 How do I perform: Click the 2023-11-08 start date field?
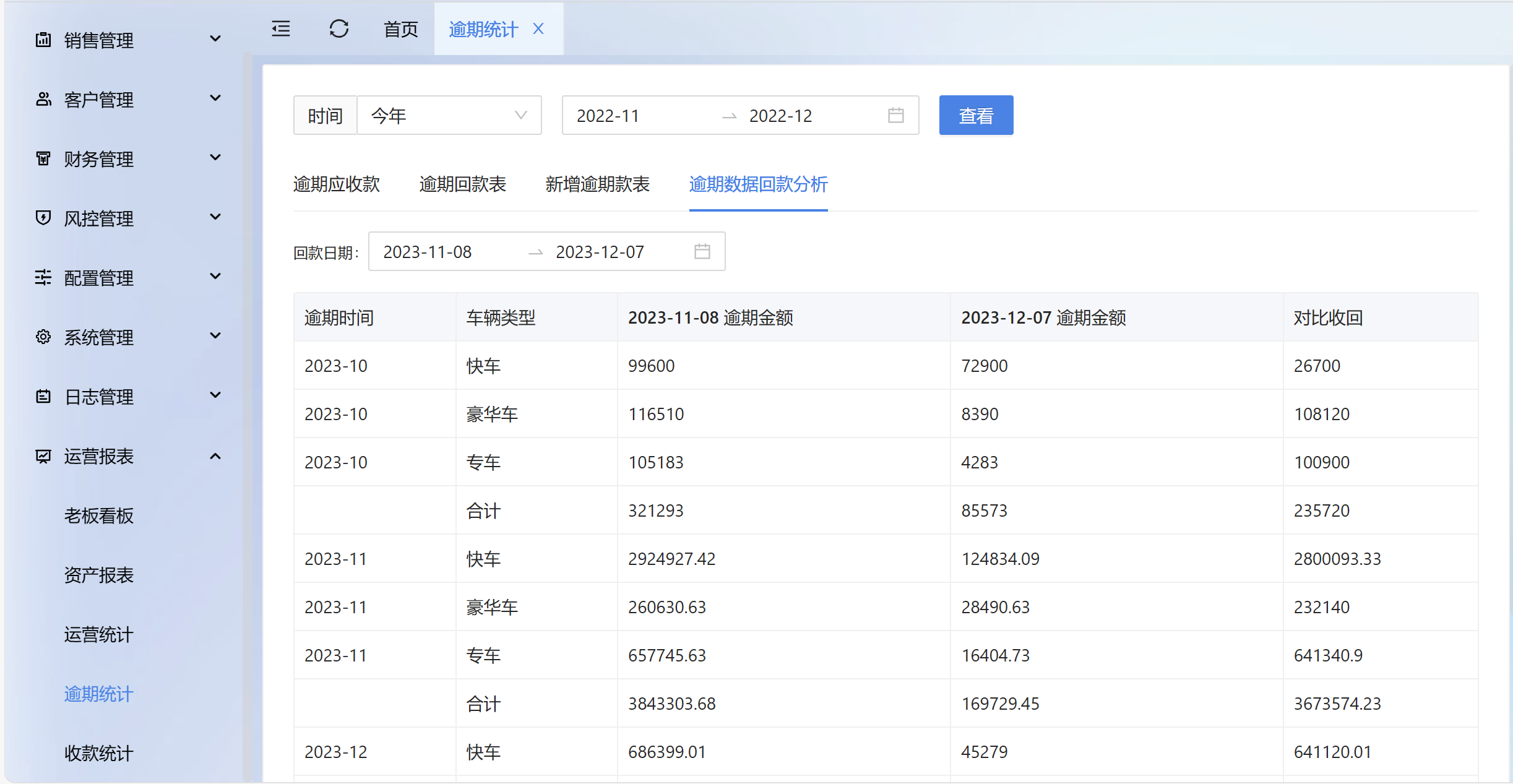click(428, 252)
